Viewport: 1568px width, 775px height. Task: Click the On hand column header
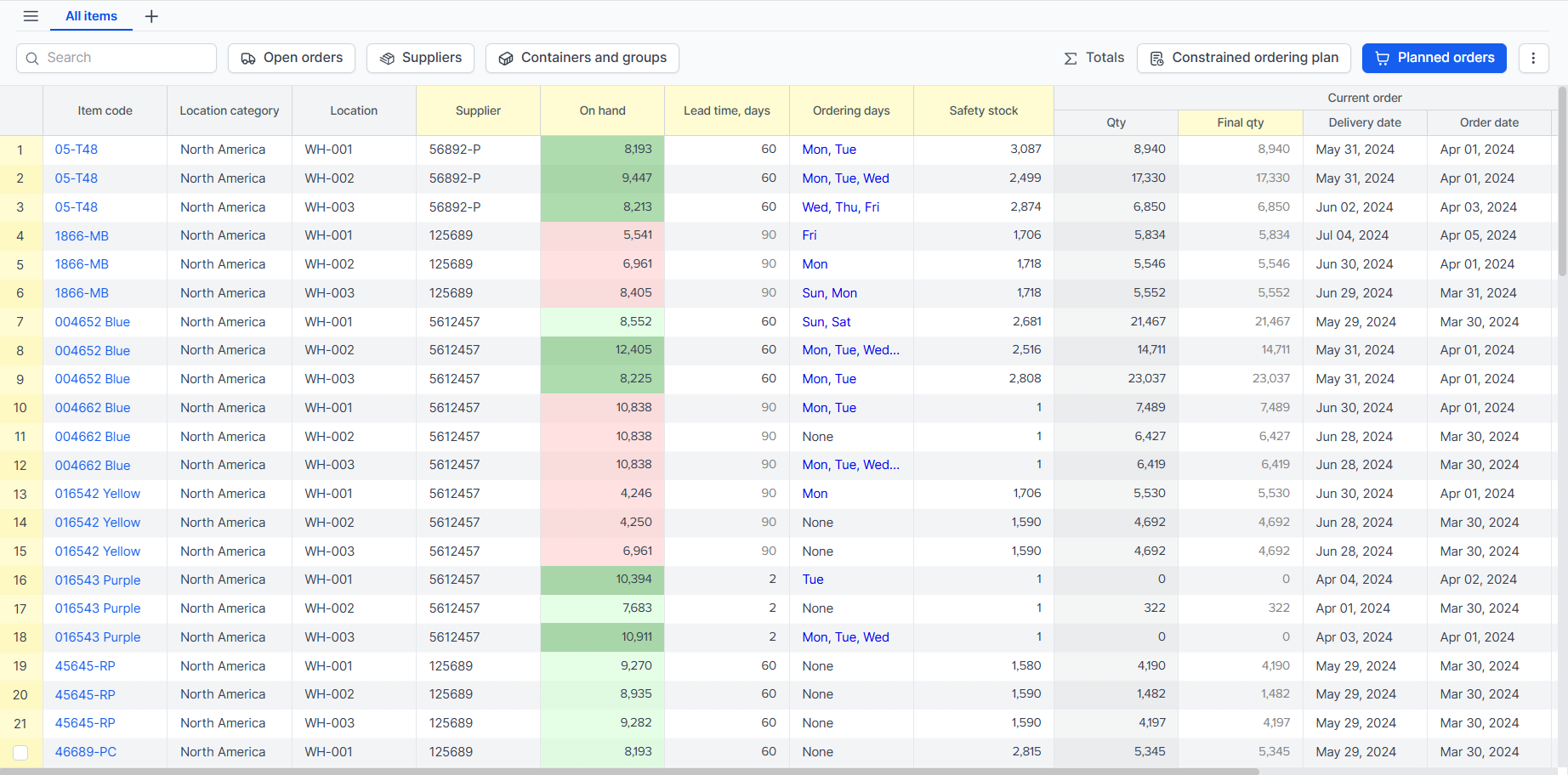[x=602, y=110]
